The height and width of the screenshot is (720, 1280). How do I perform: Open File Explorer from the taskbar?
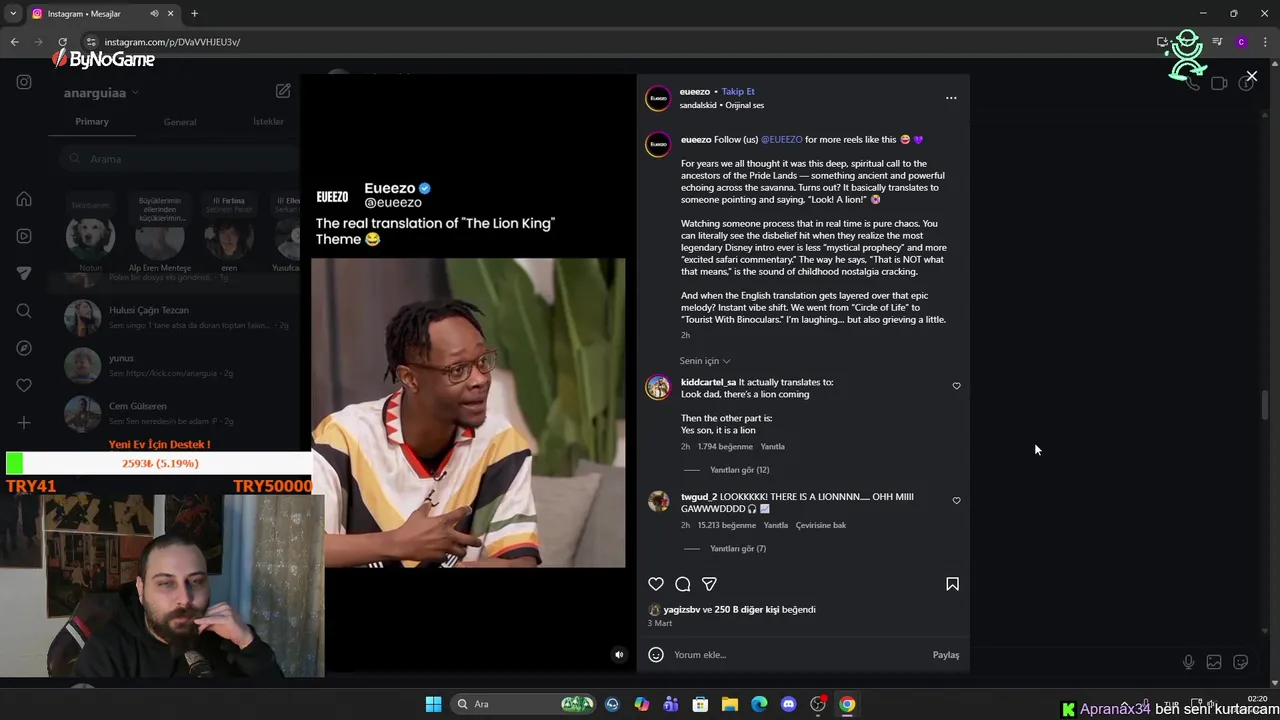[x=730, y=704]
